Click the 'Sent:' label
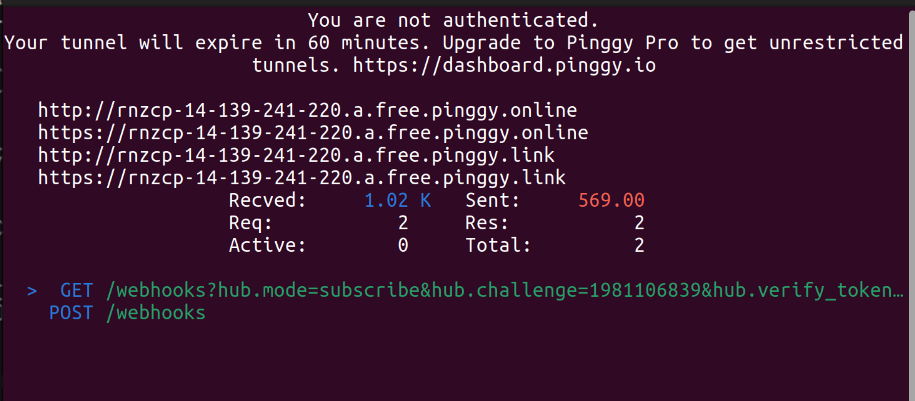Image resolution: width=915 pixels, height=401 pixels. tap(493, 200)
